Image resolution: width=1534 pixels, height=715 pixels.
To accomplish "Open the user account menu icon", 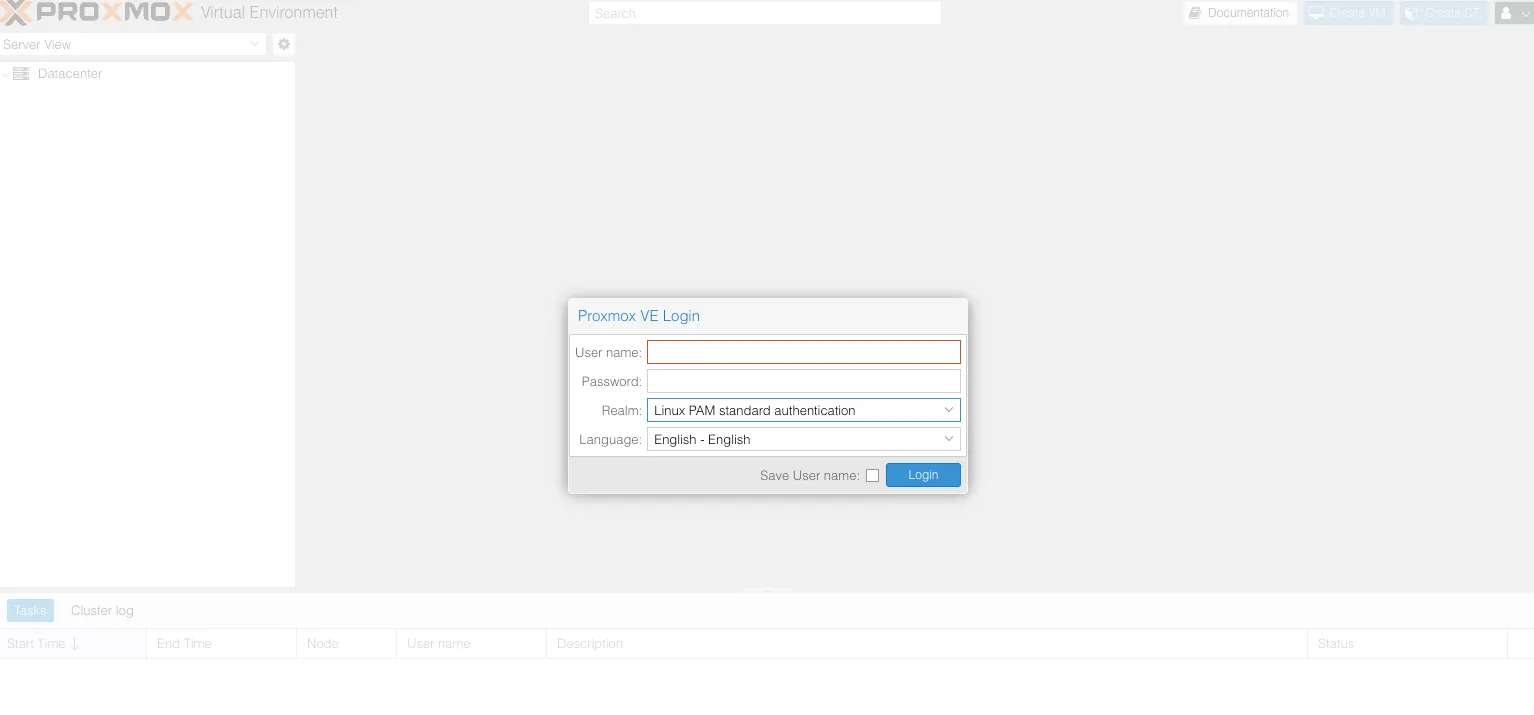I will [x=1508, y=12].
